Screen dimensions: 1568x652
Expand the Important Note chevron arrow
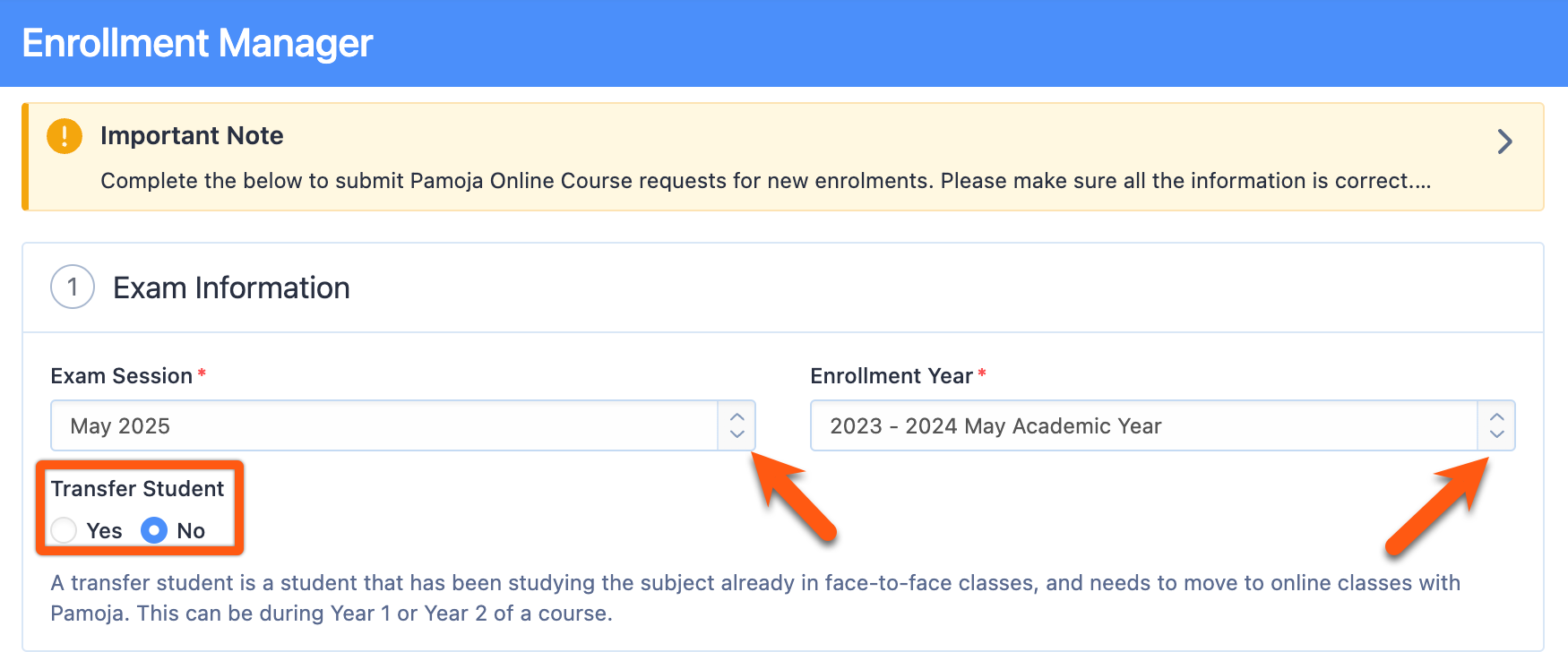coord(1505,142)
